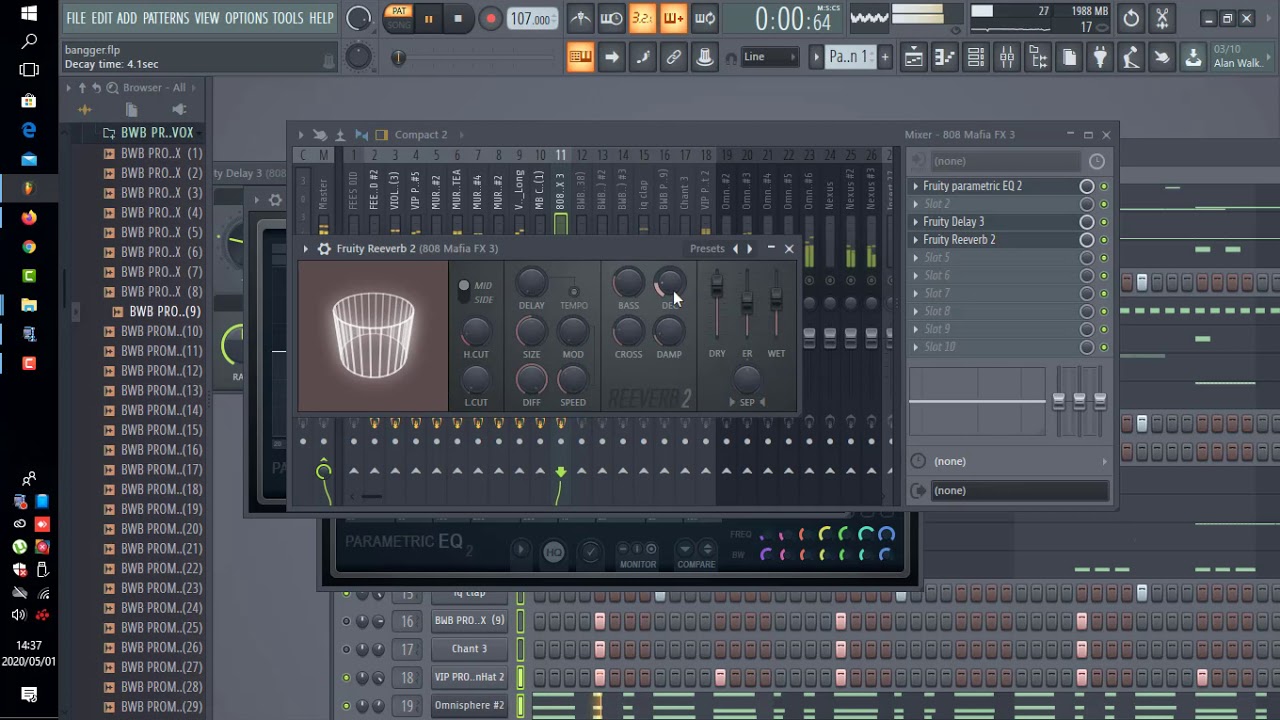1280x720 pixels.
Task: Toggle the PAT/SONG mode switch
Action: 398,18
